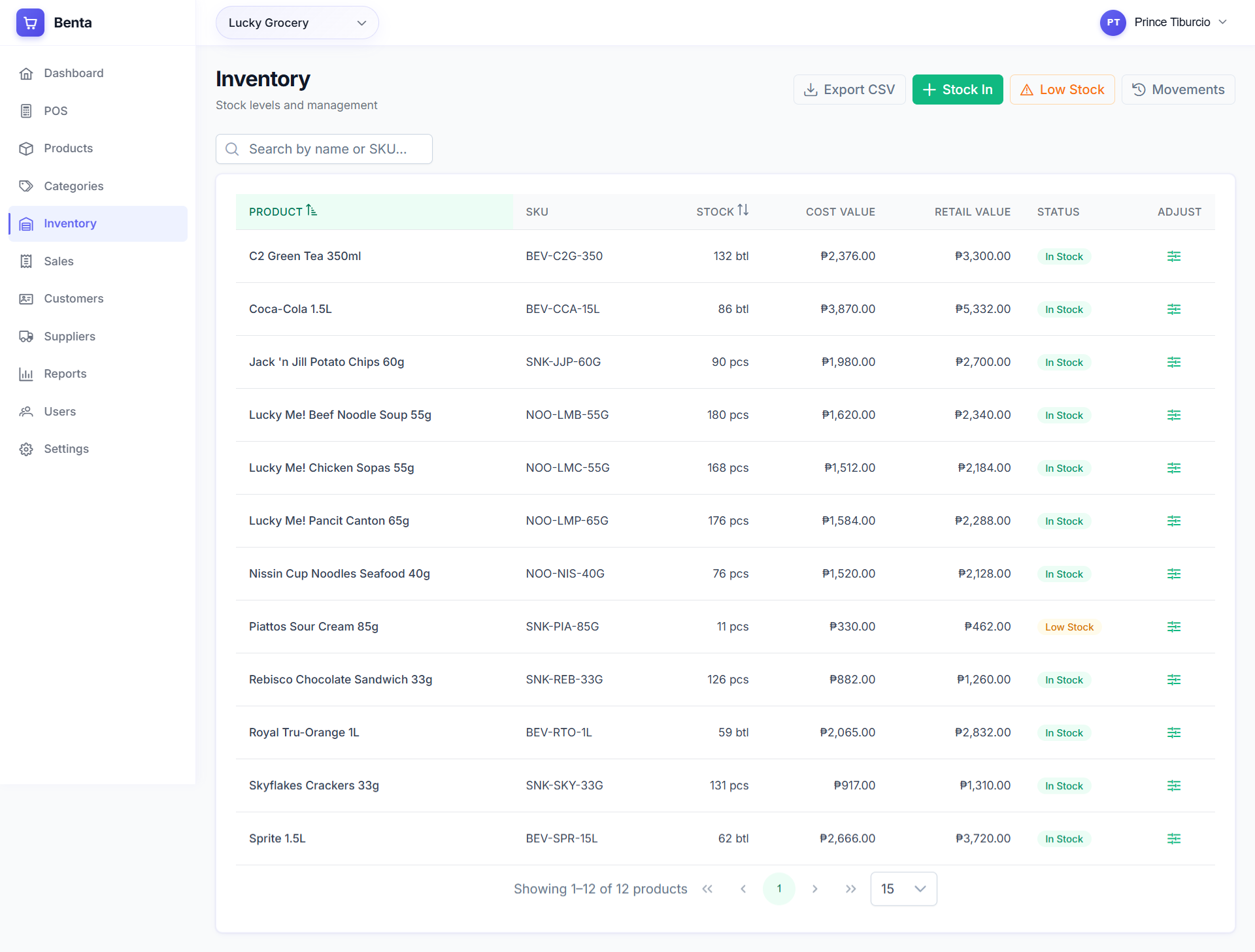Click the adjust icon for Piattos Sour Cream
Screen dimensions: 1255x952
[1174, 626]
